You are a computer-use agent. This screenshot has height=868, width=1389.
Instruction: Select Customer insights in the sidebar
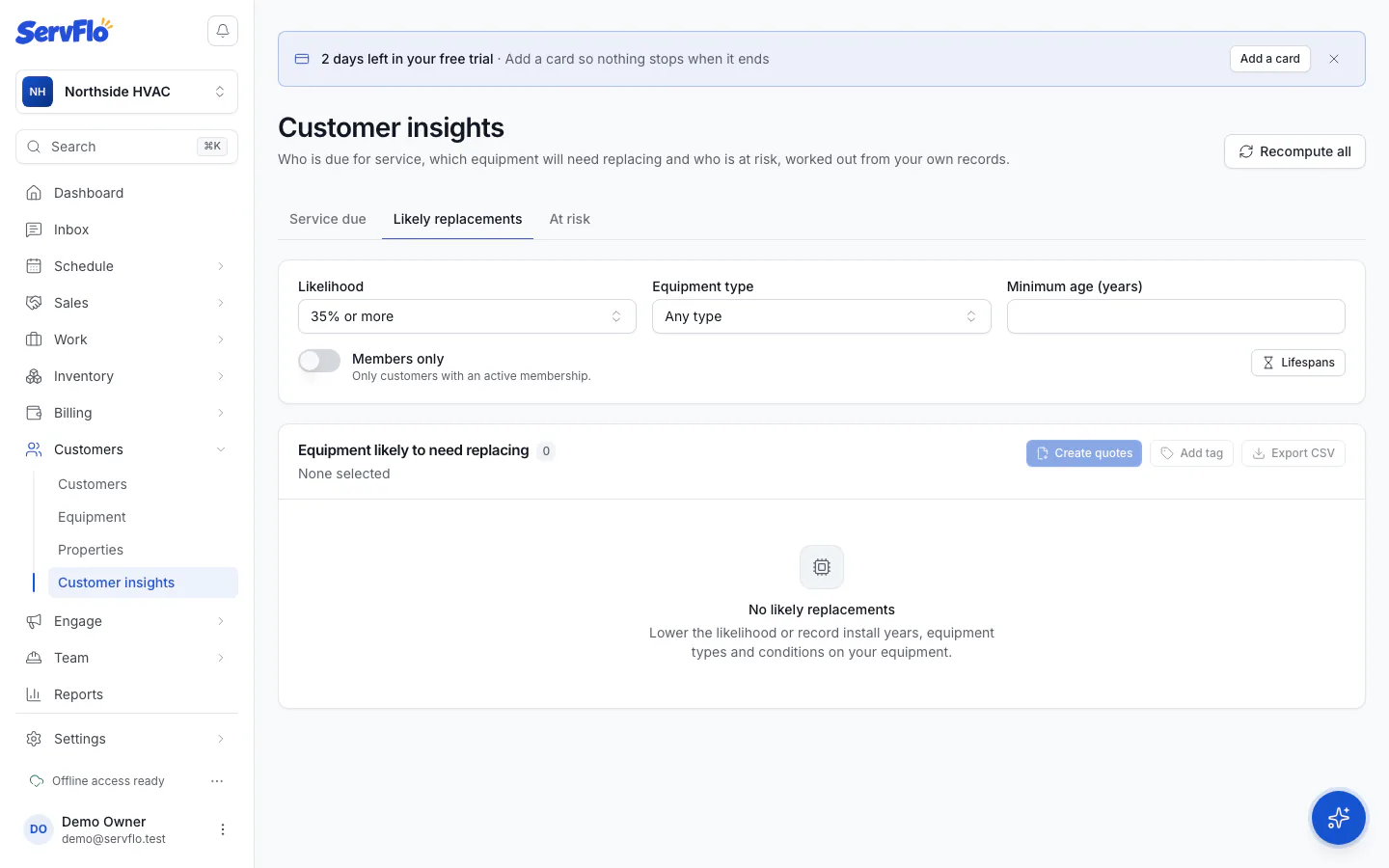coord(143,583)
